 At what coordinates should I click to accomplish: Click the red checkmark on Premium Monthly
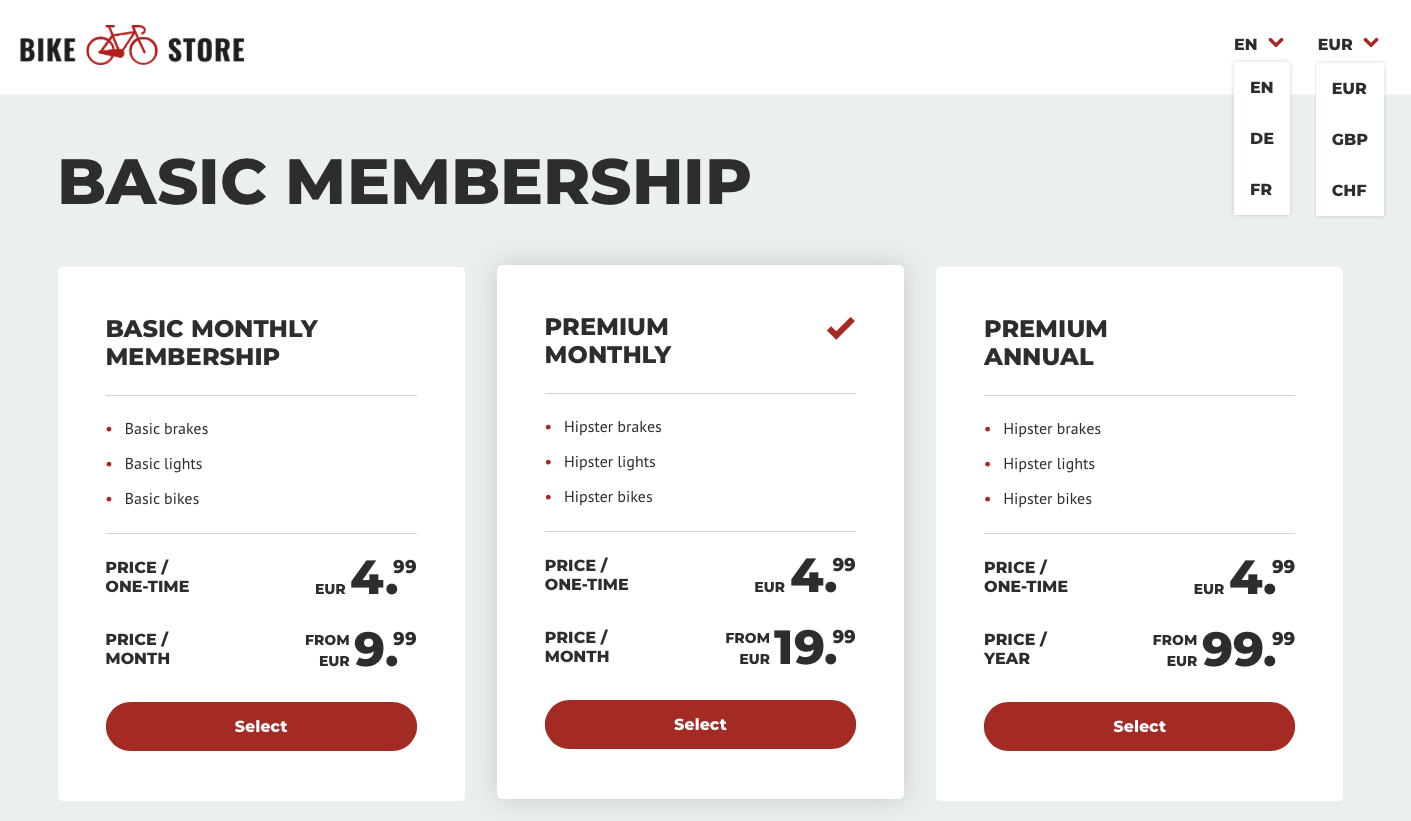[841, 328]
